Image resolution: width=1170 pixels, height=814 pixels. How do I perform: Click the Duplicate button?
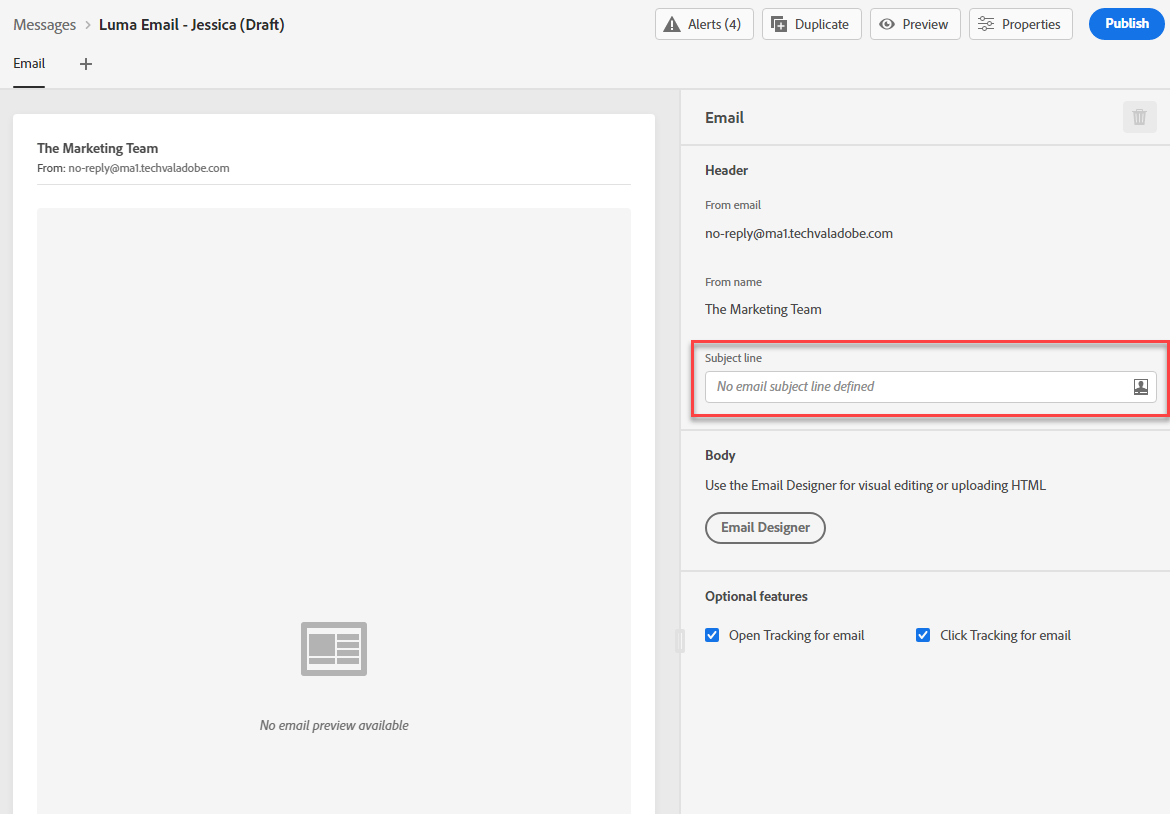[812, 25]
